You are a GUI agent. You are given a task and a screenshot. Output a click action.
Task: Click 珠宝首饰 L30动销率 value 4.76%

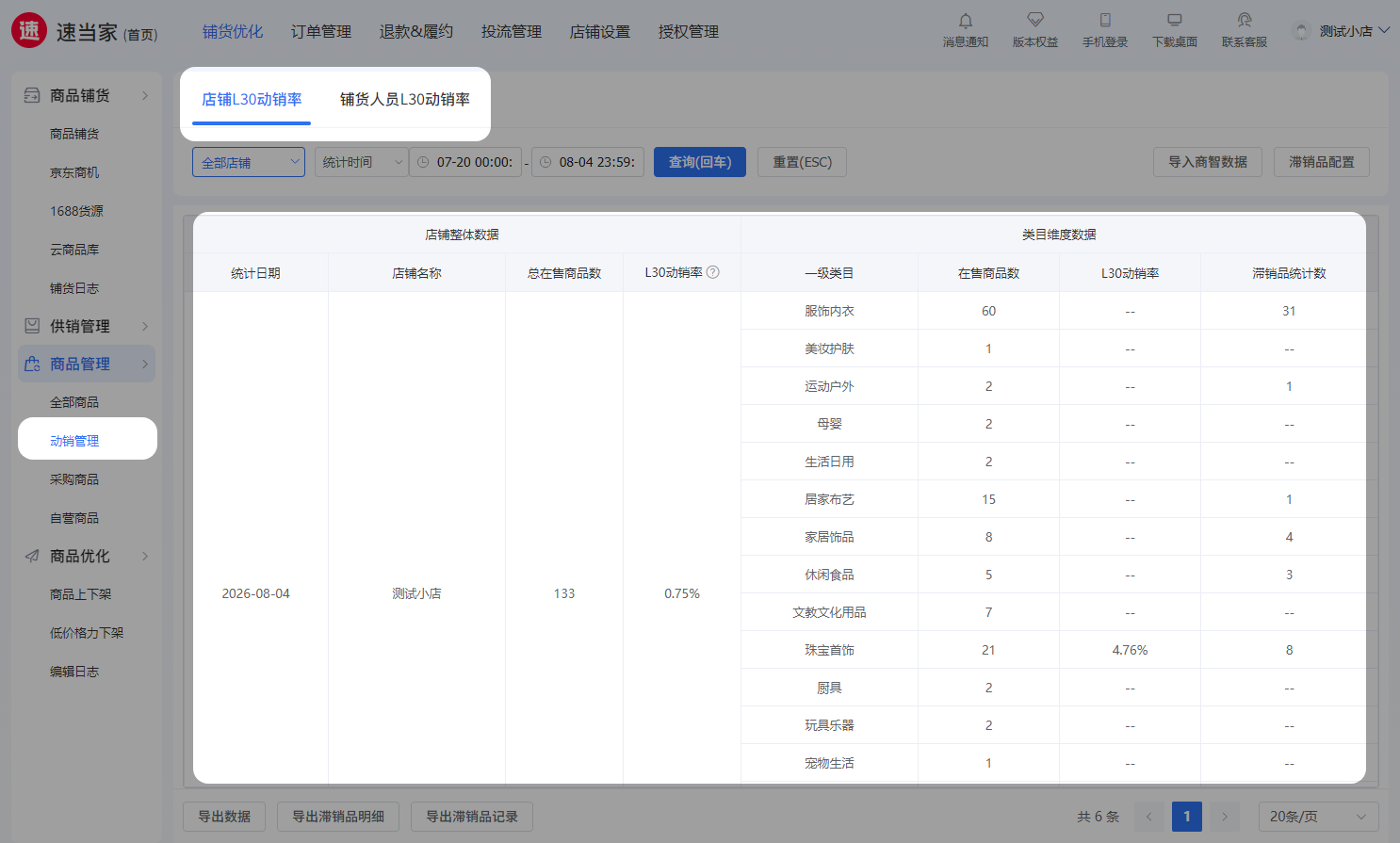point(1130,650)
